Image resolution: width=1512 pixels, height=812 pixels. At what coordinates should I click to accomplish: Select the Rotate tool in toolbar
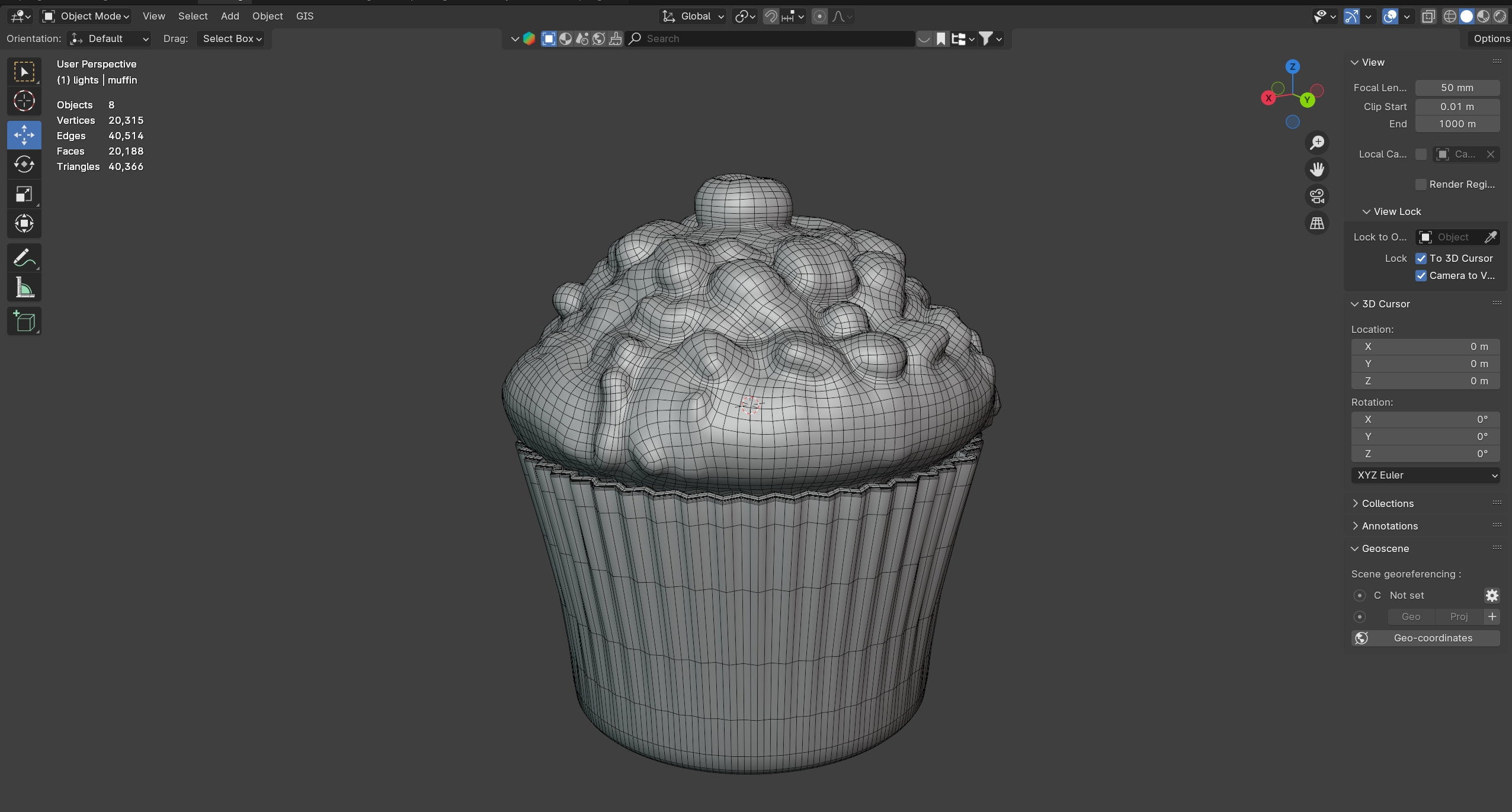pyautogui.click(x=24, y=164)
